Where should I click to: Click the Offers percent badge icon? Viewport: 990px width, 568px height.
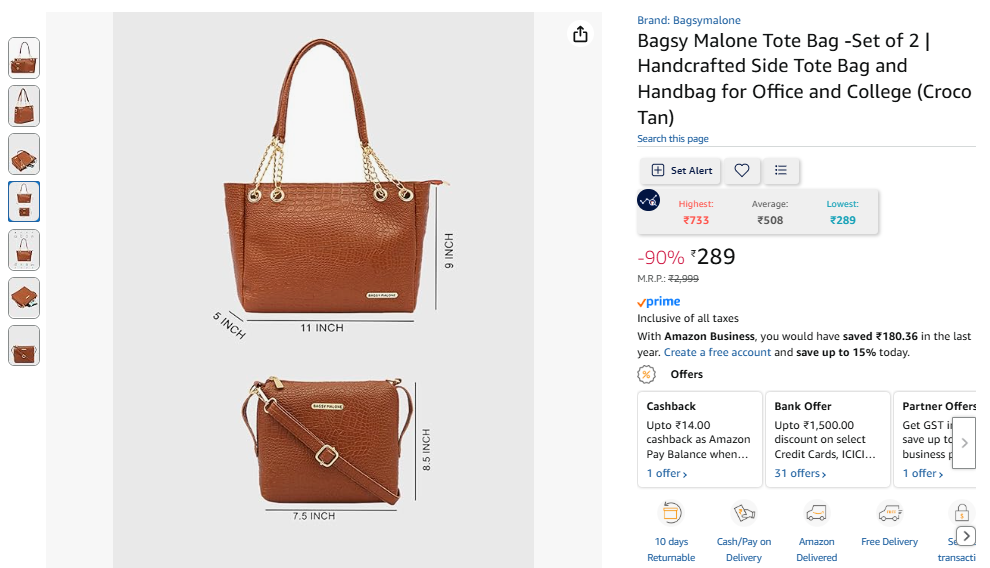[646, 374]
